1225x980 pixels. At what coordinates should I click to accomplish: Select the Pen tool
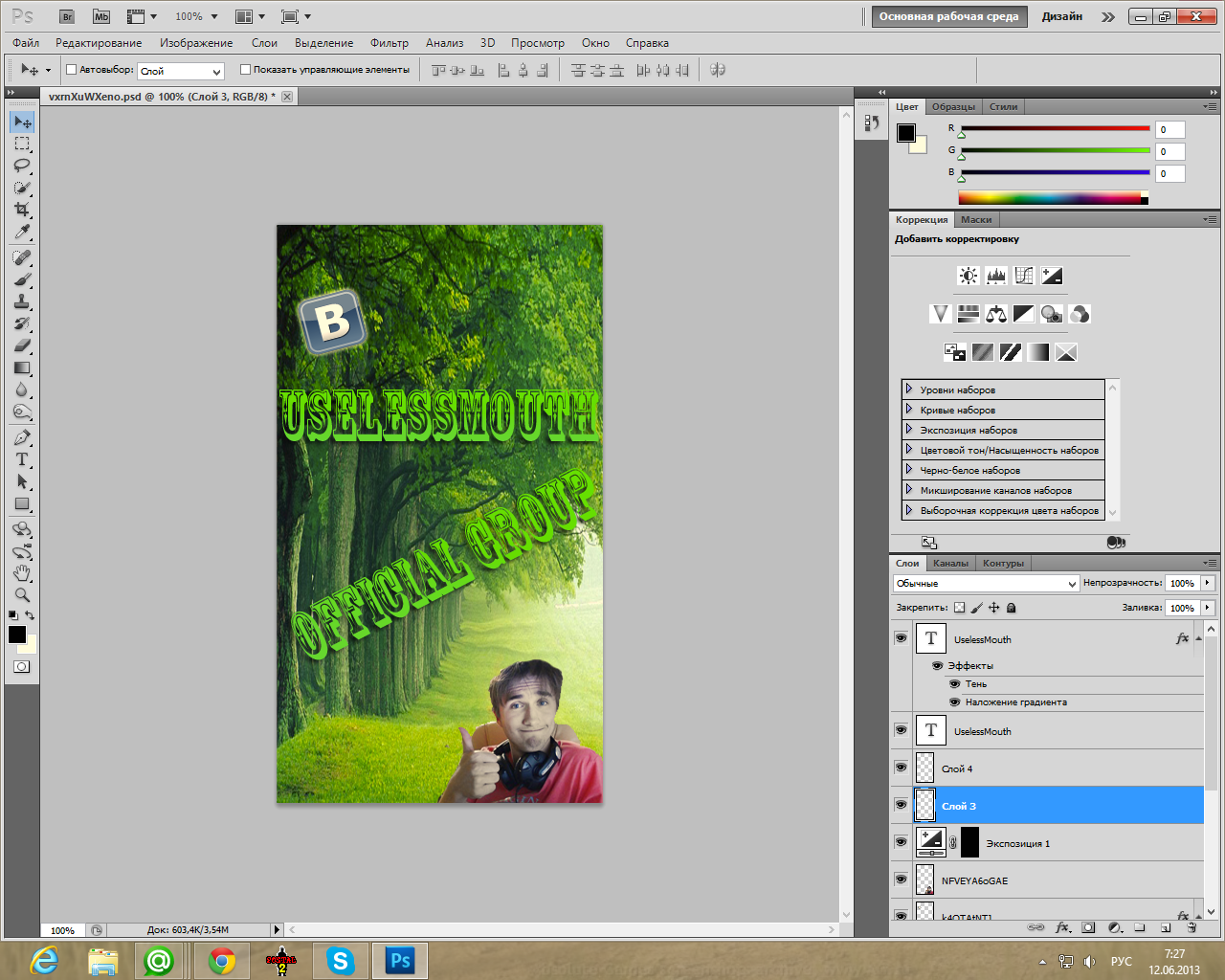(x=22, y=438)
